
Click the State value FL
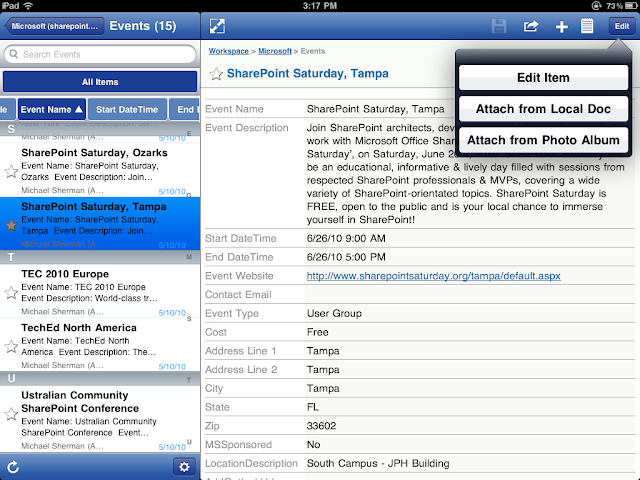(x=313, y=407)
